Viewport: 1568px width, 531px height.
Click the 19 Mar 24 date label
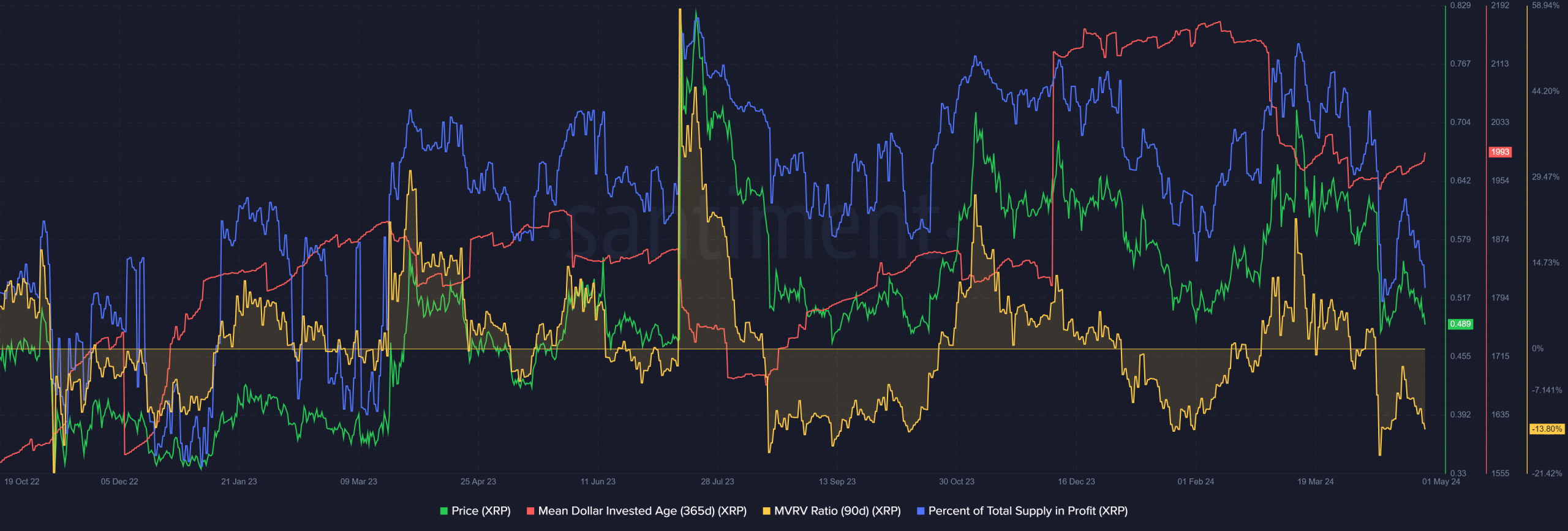click(x=1316, y=481)
